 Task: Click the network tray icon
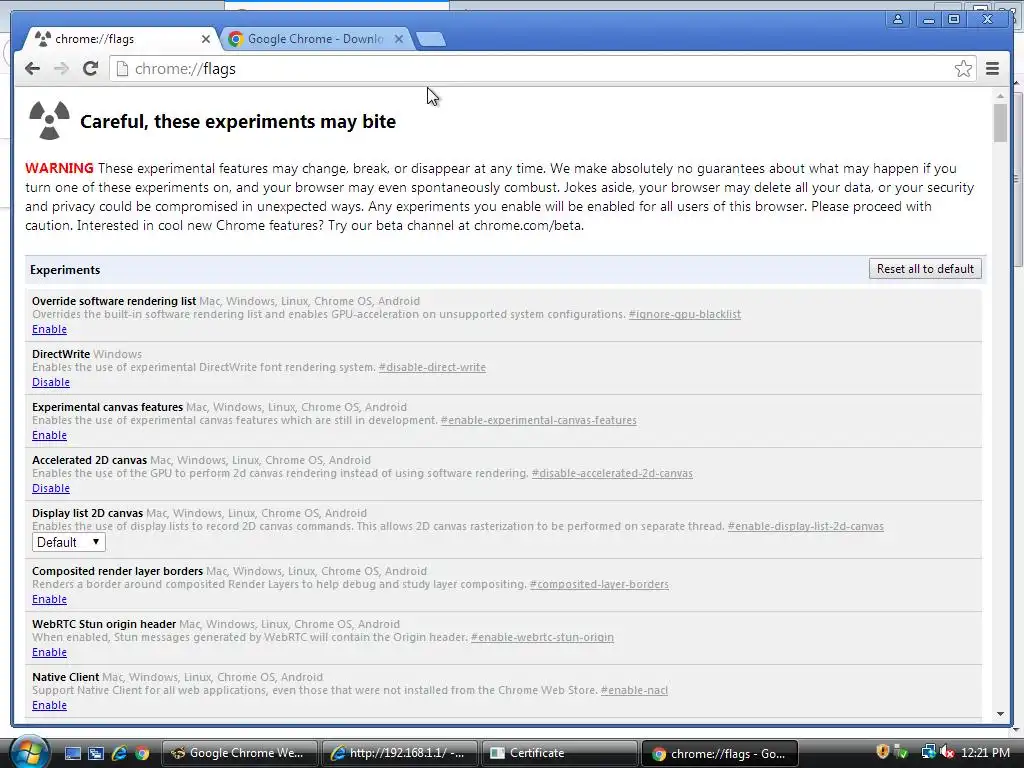click(928, 752)
